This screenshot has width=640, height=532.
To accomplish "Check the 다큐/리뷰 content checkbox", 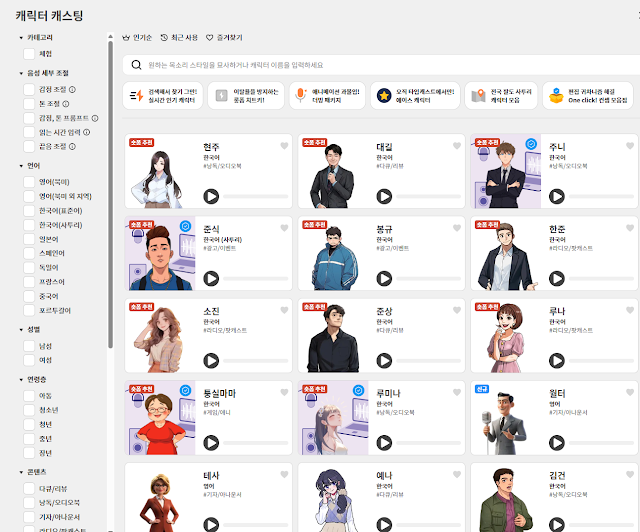I will pyautogui.click(x=29, y=488).
